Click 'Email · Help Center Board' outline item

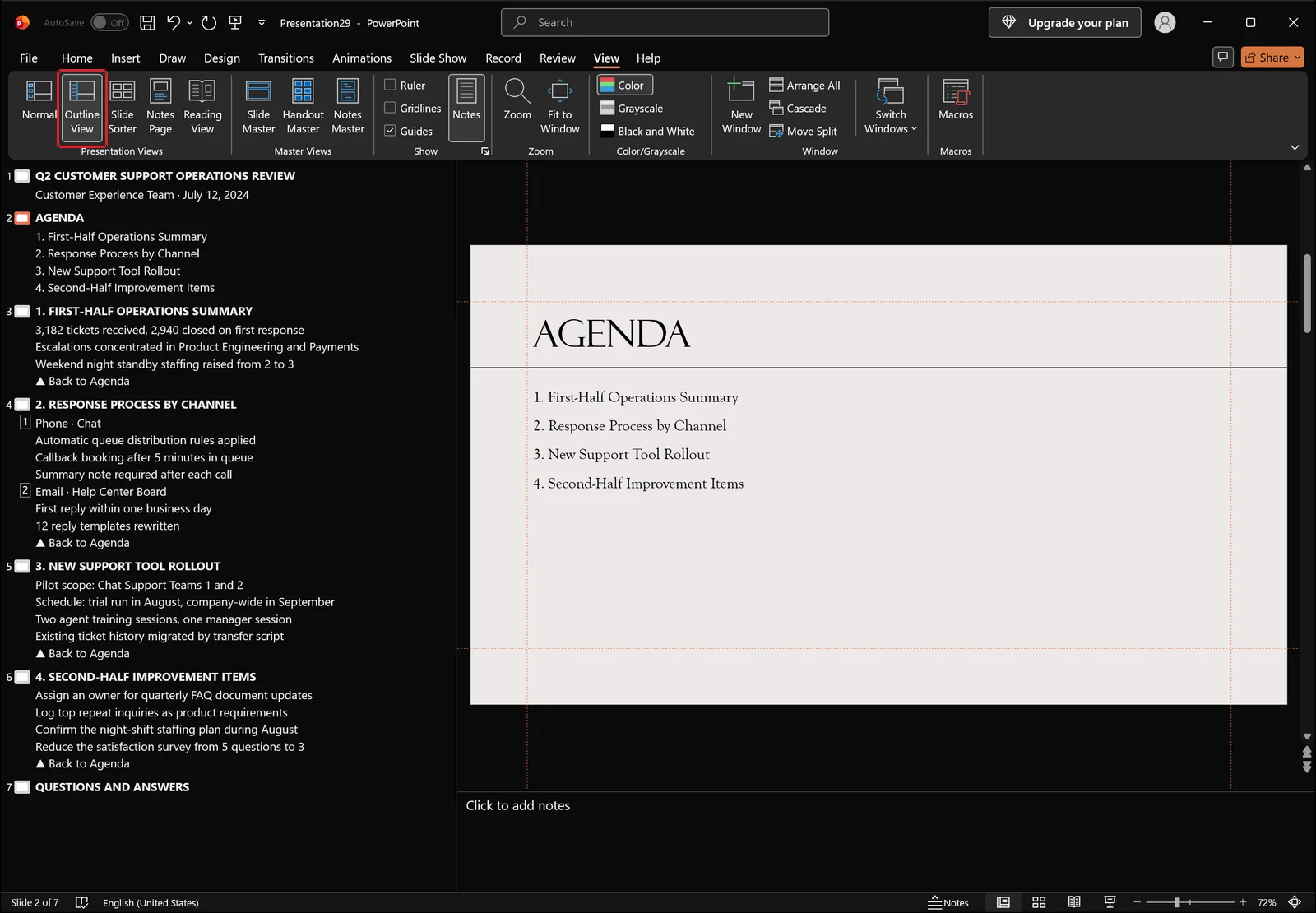(100, 492)
